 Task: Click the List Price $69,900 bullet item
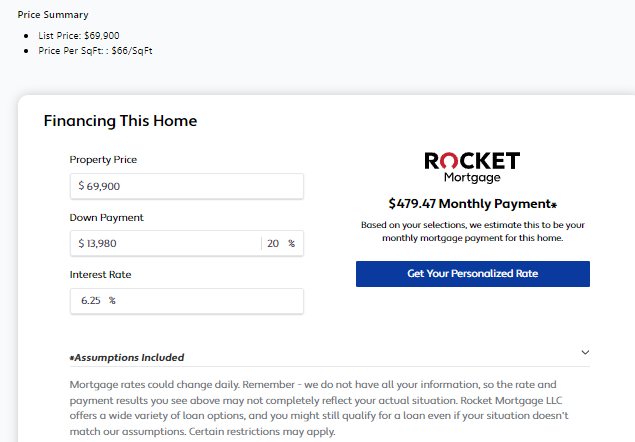[x=78, y=35]
